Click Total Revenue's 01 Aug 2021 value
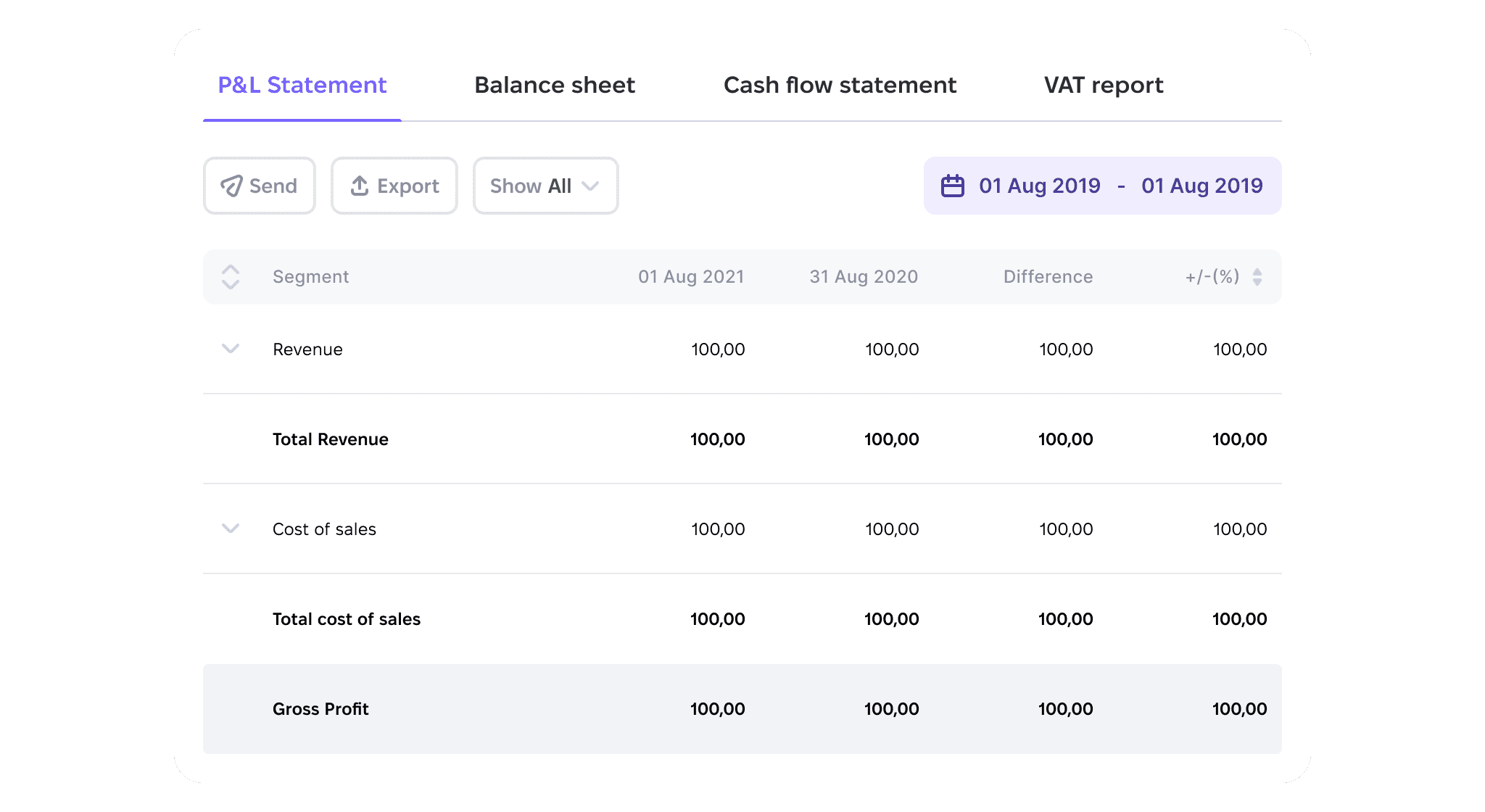 [718, 439]
